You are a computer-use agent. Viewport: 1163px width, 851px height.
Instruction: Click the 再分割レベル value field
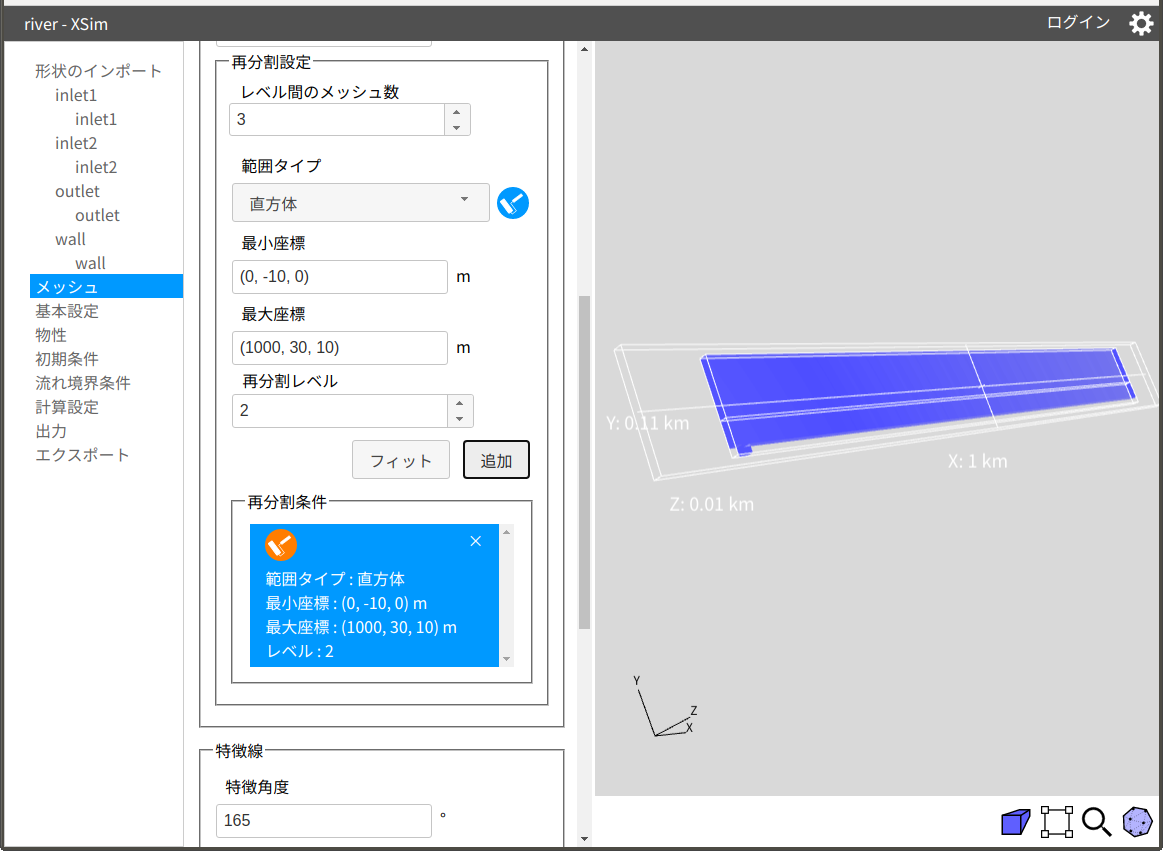pyautogui.click(x=340, y=411)
